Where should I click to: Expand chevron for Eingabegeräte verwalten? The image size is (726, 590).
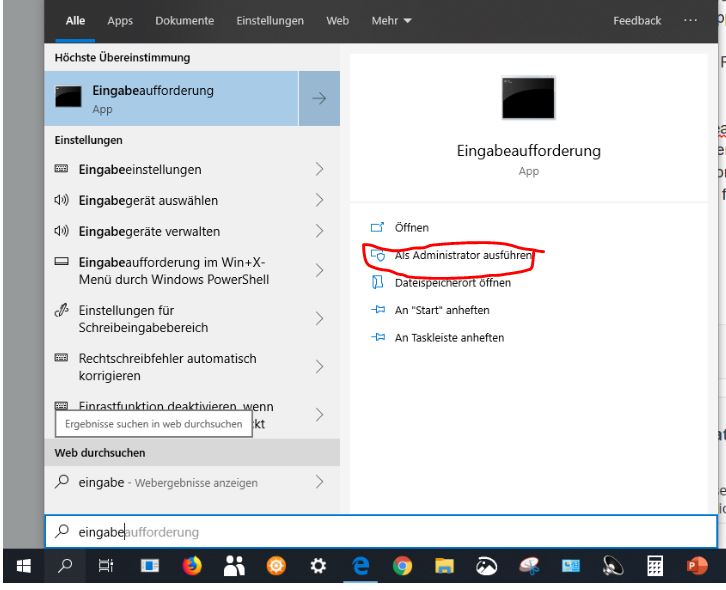pyautogui.click(x=319, y=231)
